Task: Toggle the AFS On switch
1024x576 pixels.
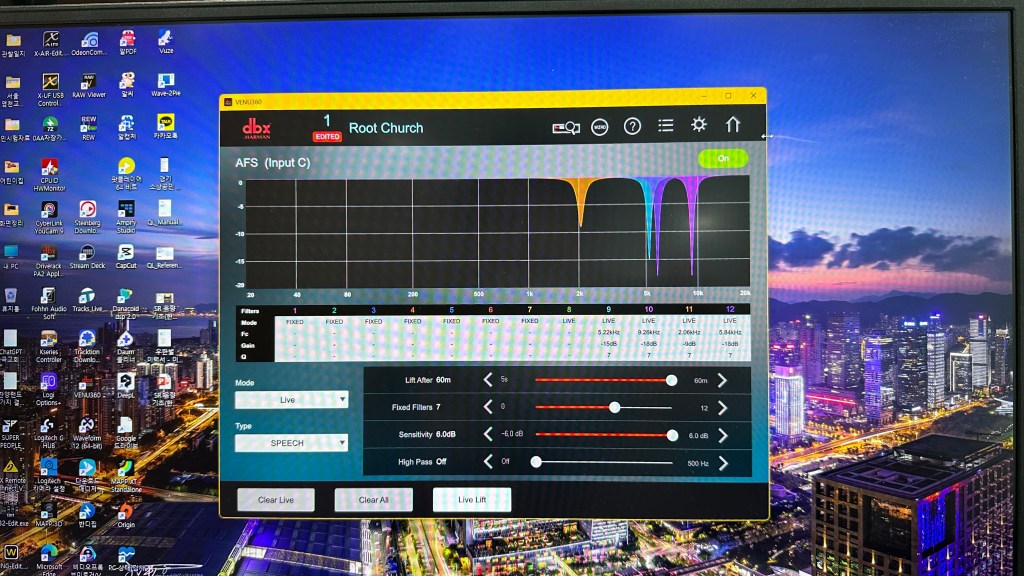Action: point(722,158)
